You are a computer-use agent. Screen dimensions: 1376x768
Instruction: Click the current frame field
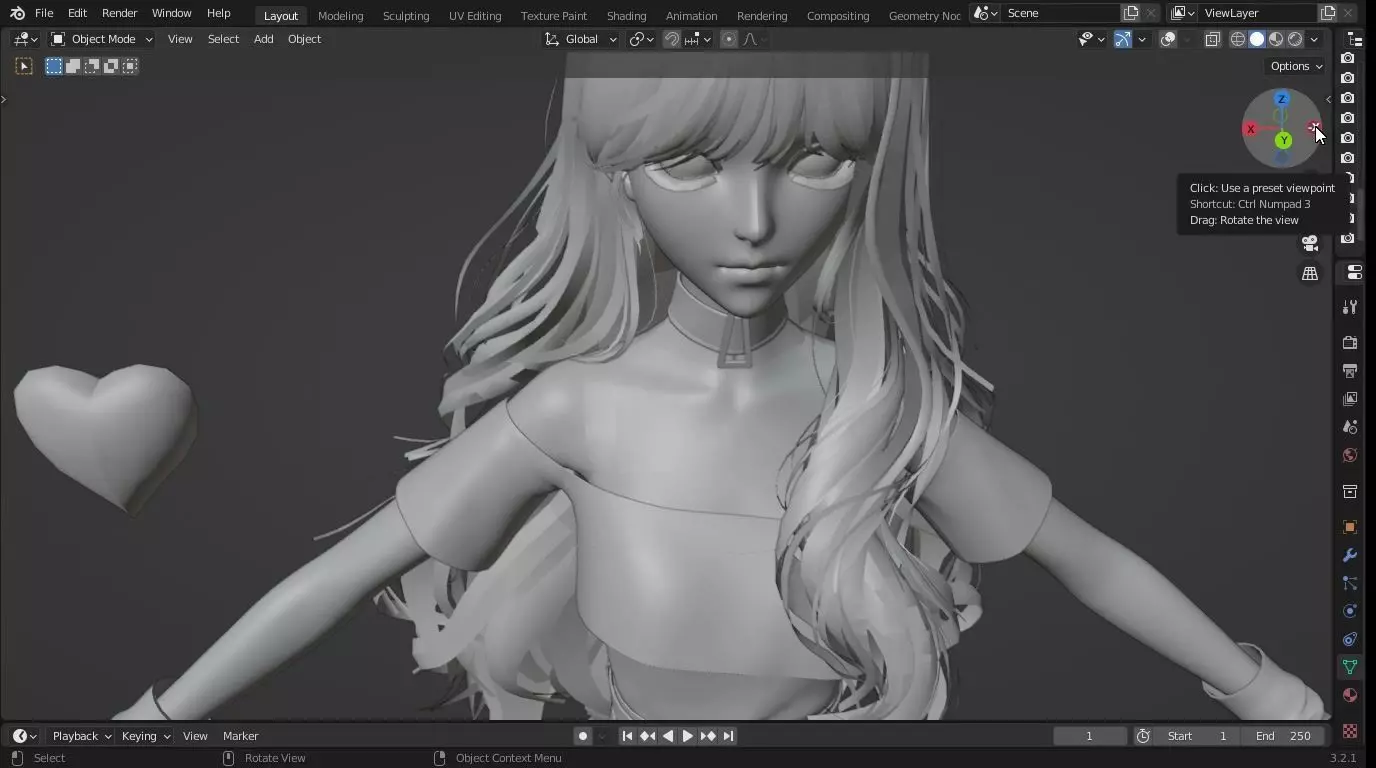click(1090, 736)
